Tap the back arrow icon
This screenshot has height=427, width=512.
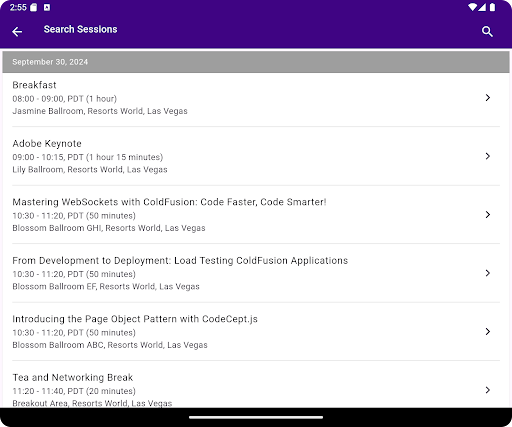tap(17, 32)
